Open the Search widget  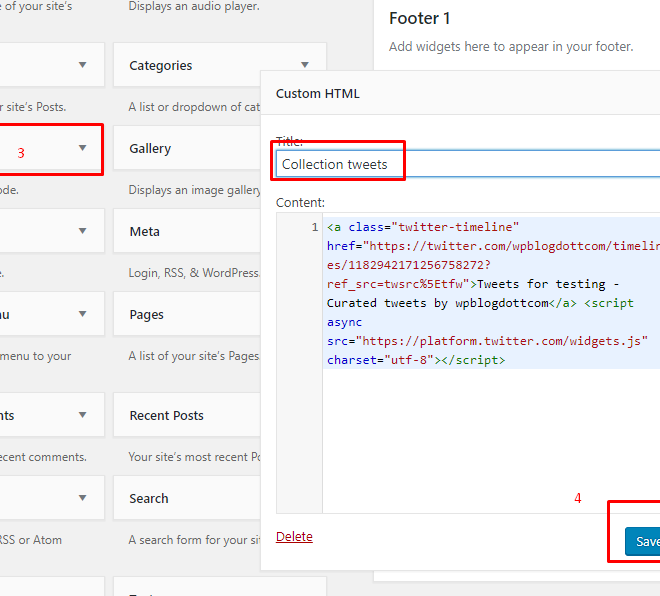(187, 498)
